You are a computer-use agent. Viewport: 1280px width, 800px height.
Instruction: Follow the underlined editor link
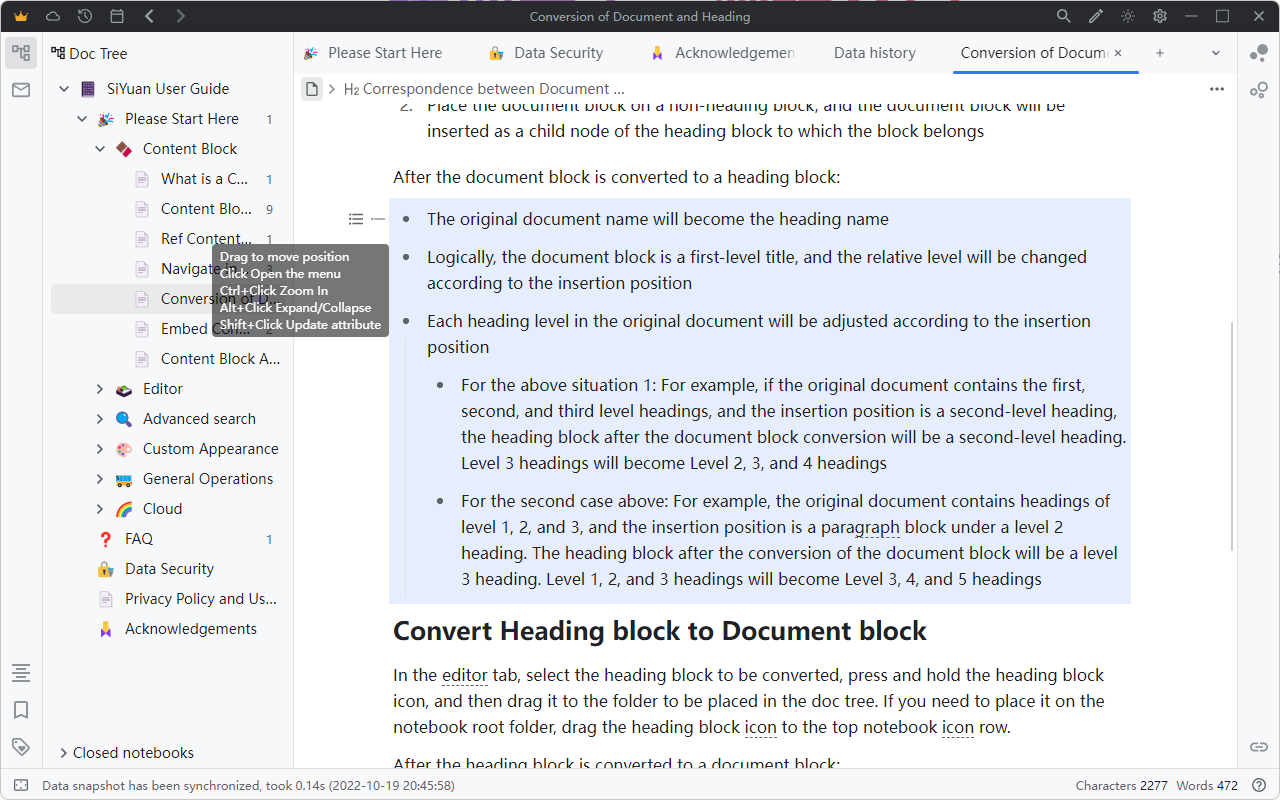[464, 675]
